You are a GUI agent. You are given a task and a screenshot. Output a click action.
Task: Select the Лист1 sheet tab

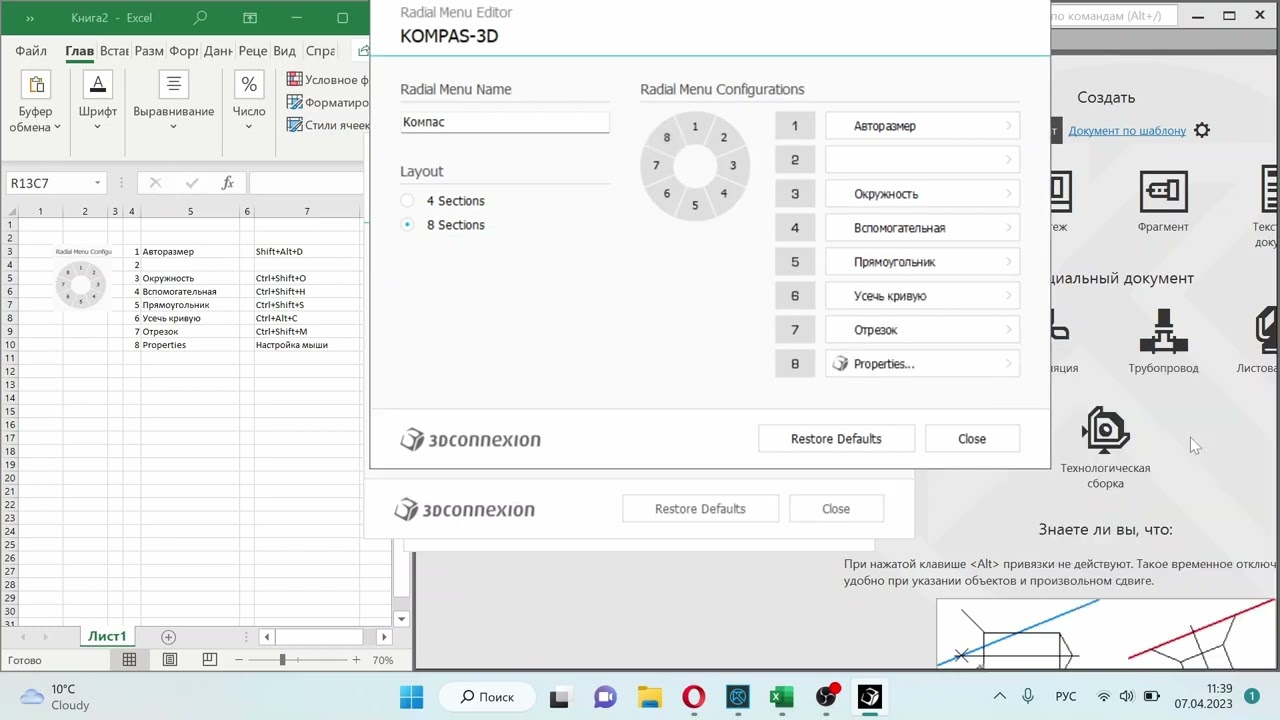pos(107,636)
